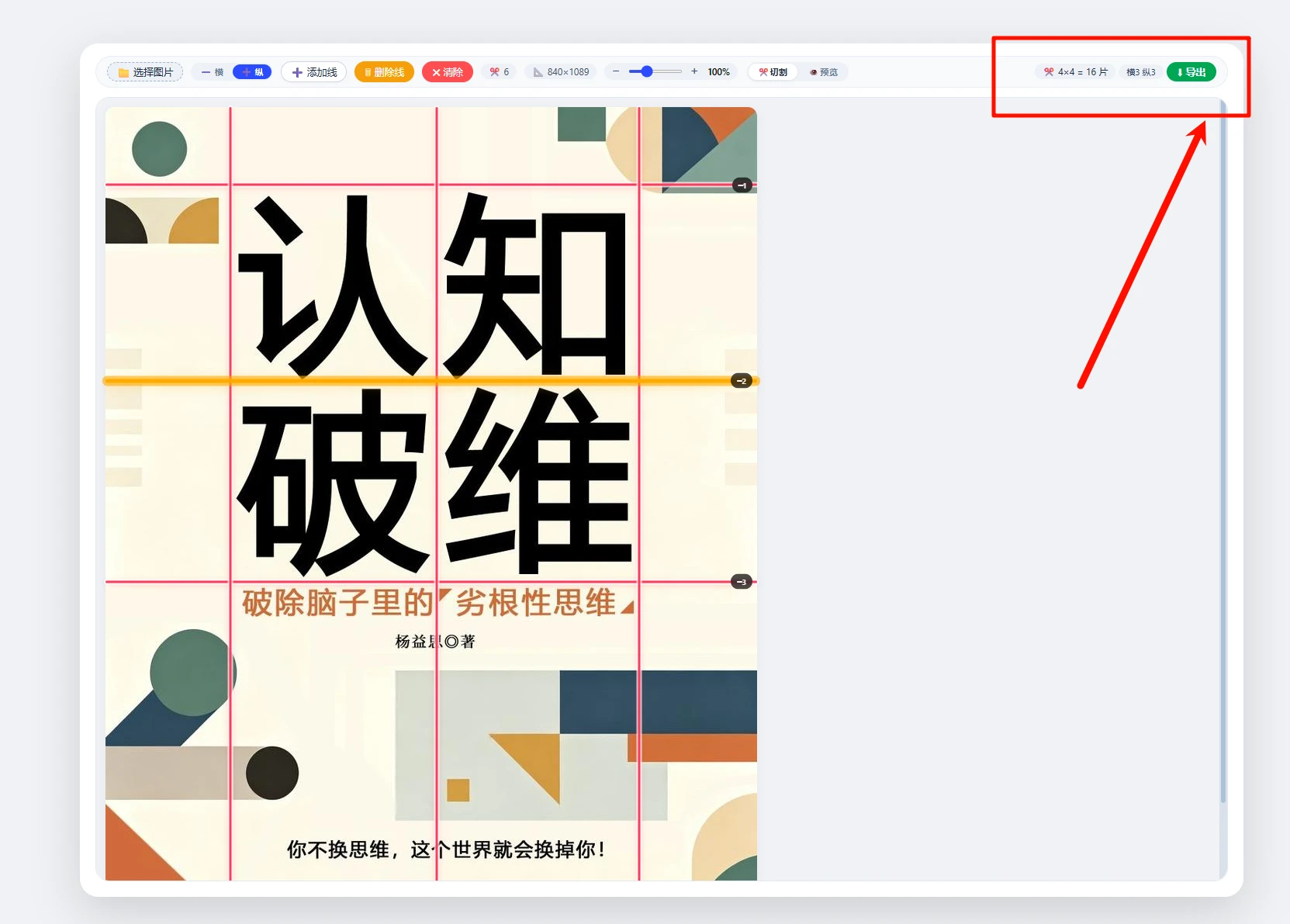1290x924 pixels.
Task: Click the 840×1089 image size badge
Action: tap(561, 72)
